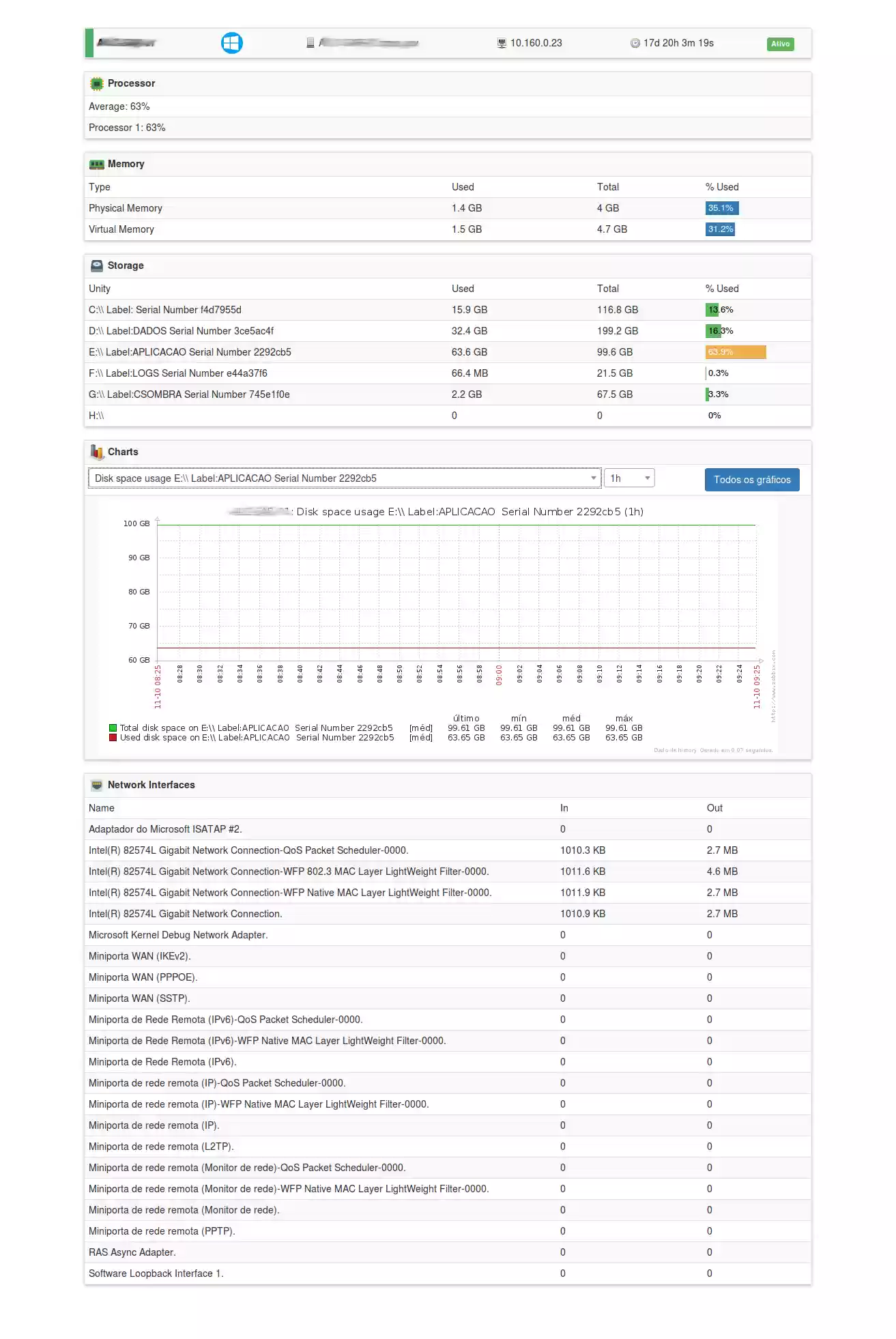Click the orange 63.9% usage bar

click(x=735, y=352)
